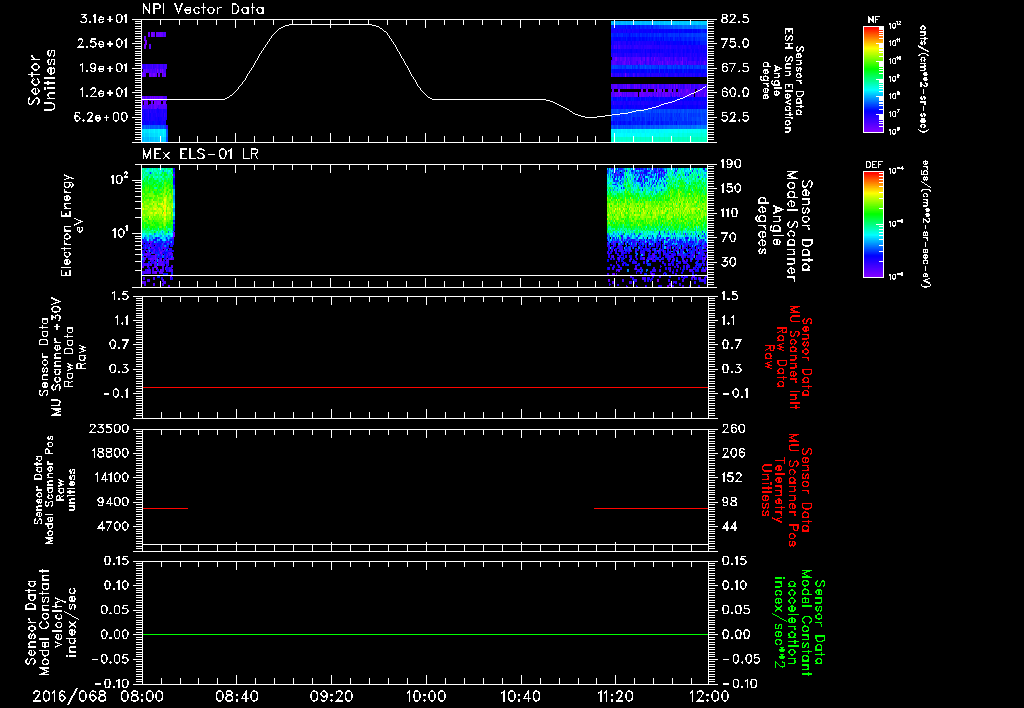Viewport: 1024px width, 708px height.
Task: Click the '3.1e+01' sector tick label
Action: click(103, 18)
